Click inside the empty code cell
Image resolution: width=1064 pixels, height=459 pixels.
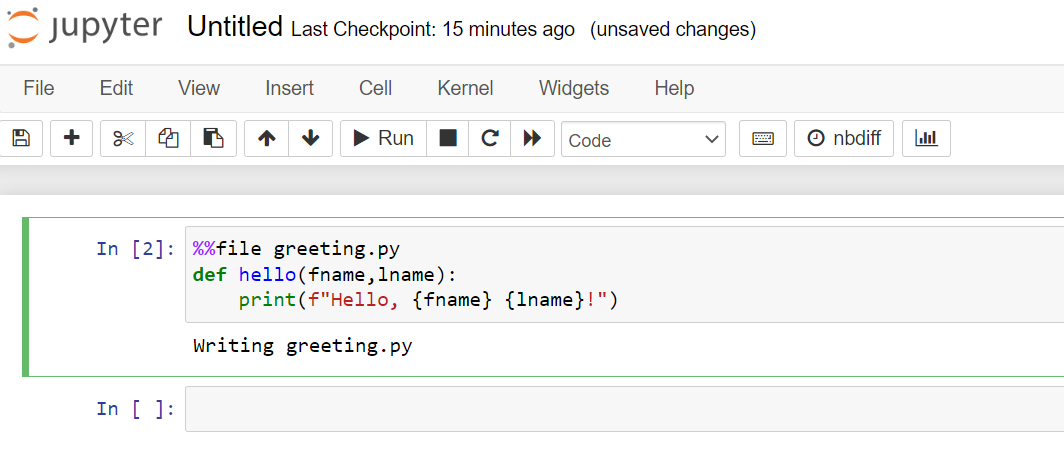point(624,409)
